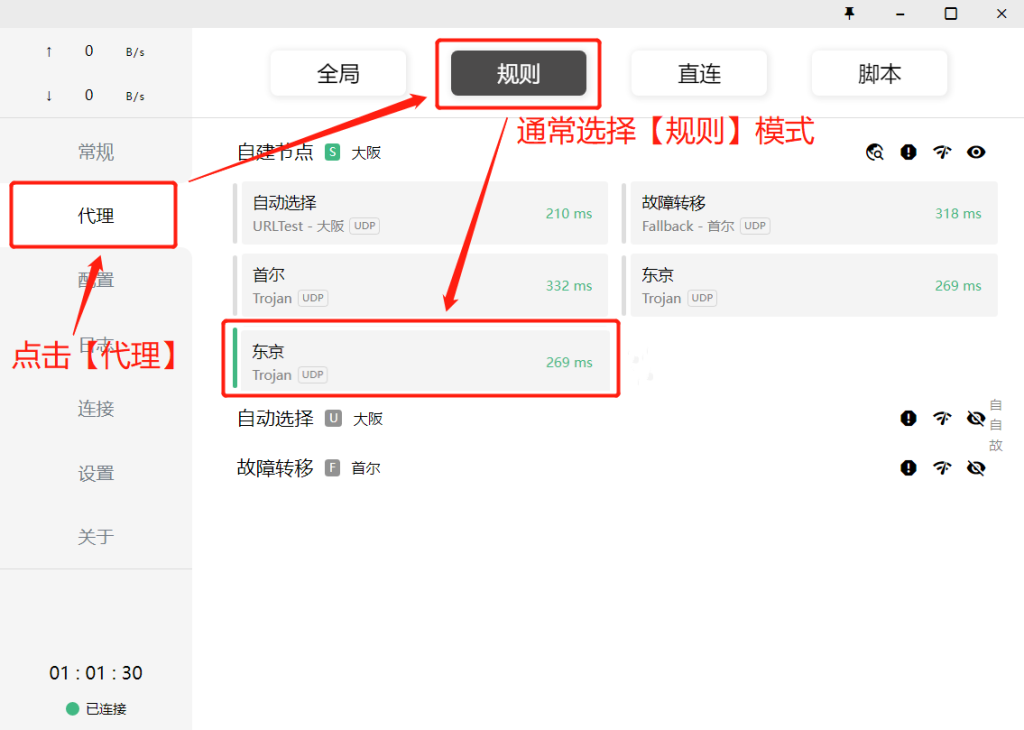Viewport: 1024px width, 730px height.
Task: Show hidden proxies of 自动选择 group
Action: pyautogui.click(x=976, y=418)
